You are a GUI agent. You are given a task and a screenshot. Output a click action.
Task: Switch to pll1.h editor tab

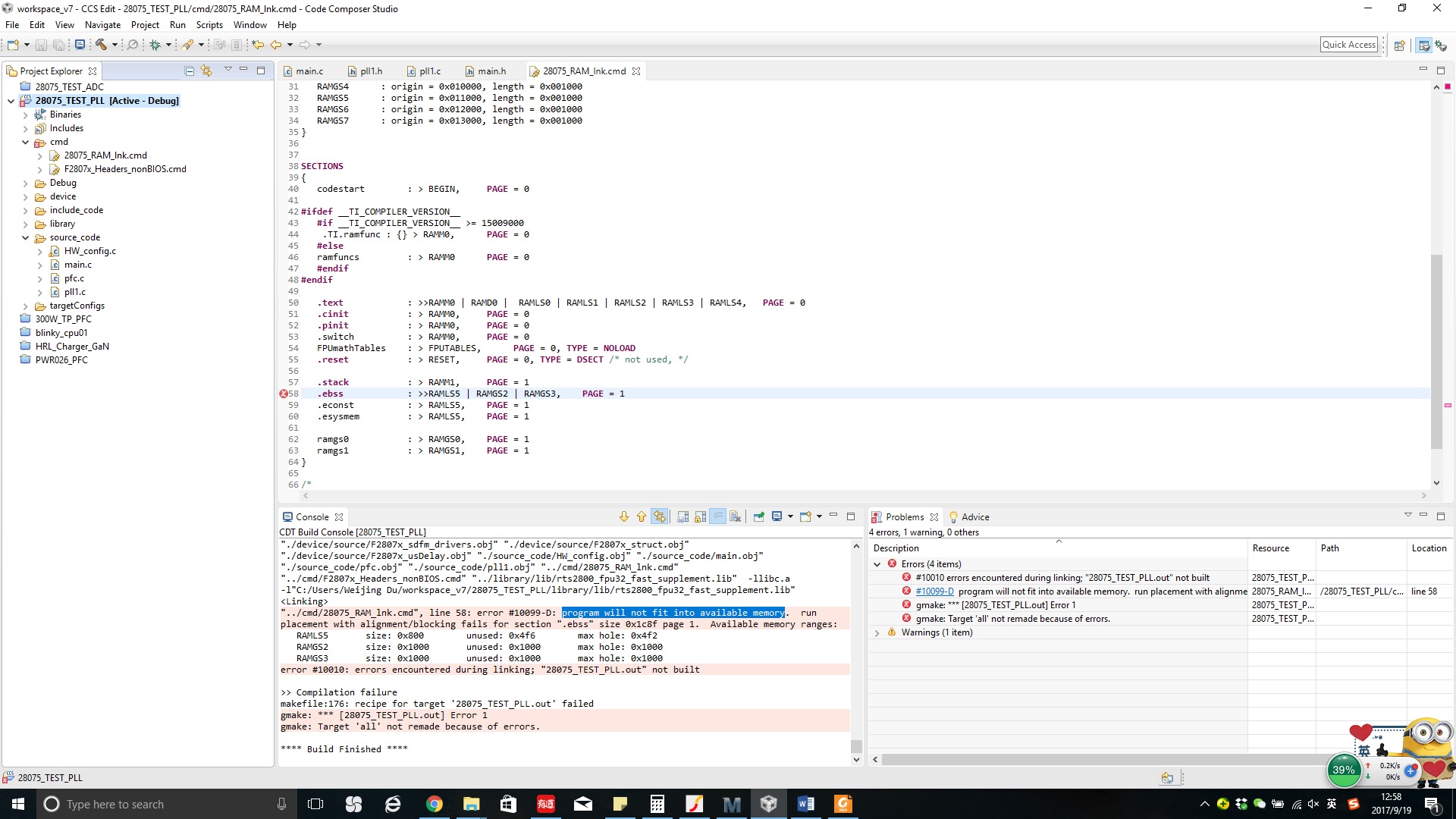365,71
